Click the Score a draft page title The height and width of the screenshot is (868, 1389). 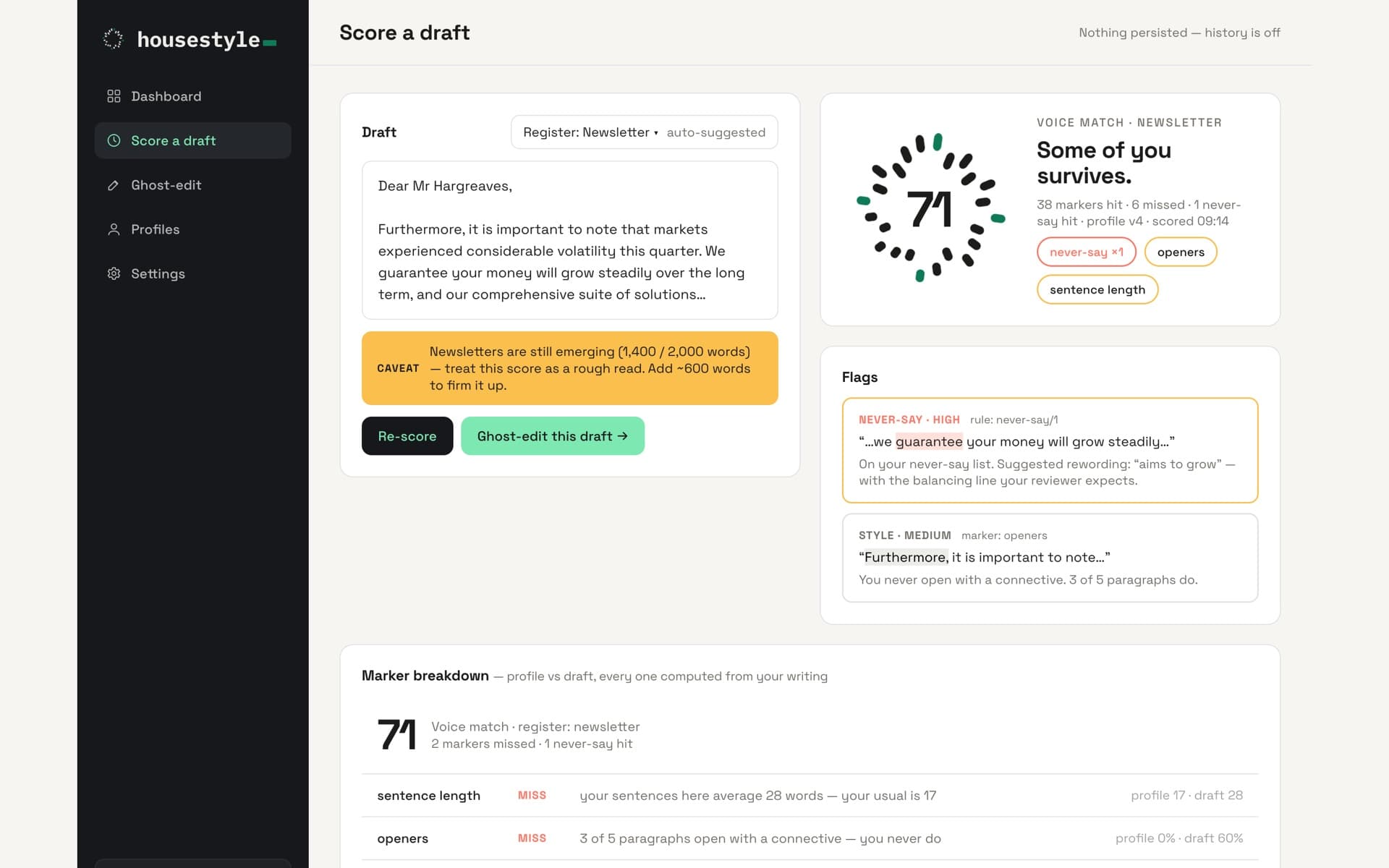(x=404, y=33)
